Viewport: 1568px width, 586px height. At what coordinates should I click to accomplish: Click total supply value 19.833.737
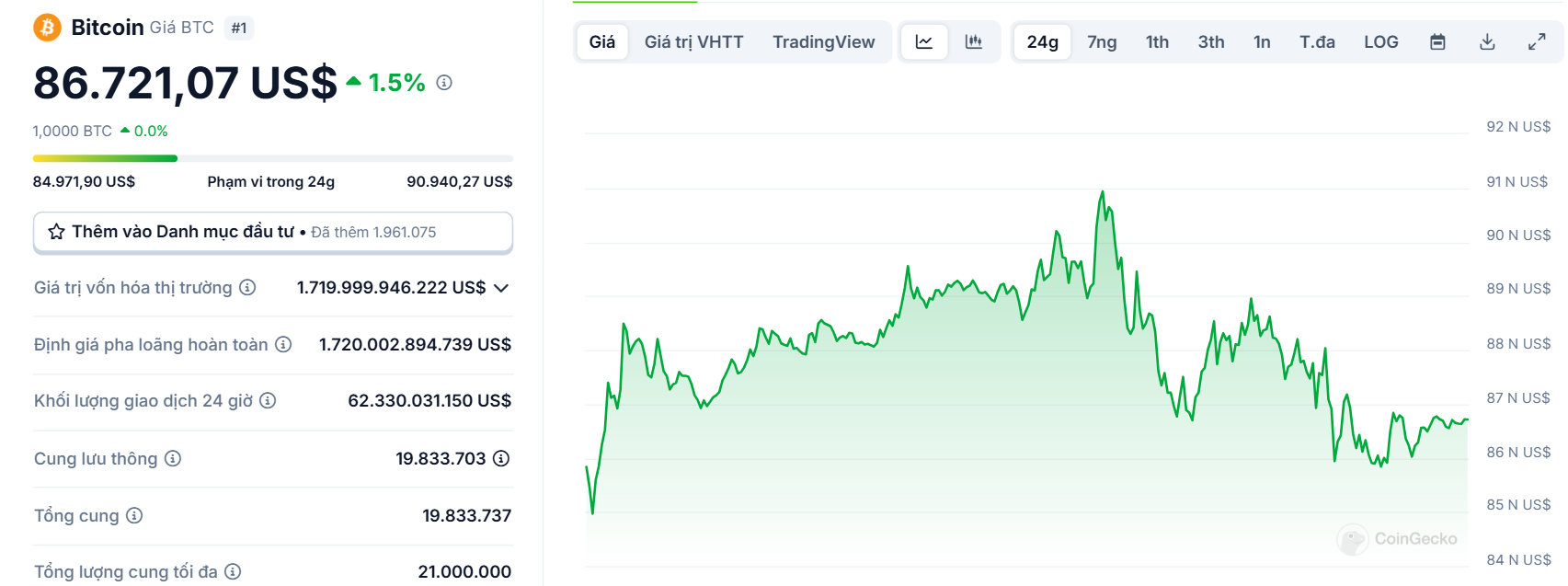tap(466, 515)
